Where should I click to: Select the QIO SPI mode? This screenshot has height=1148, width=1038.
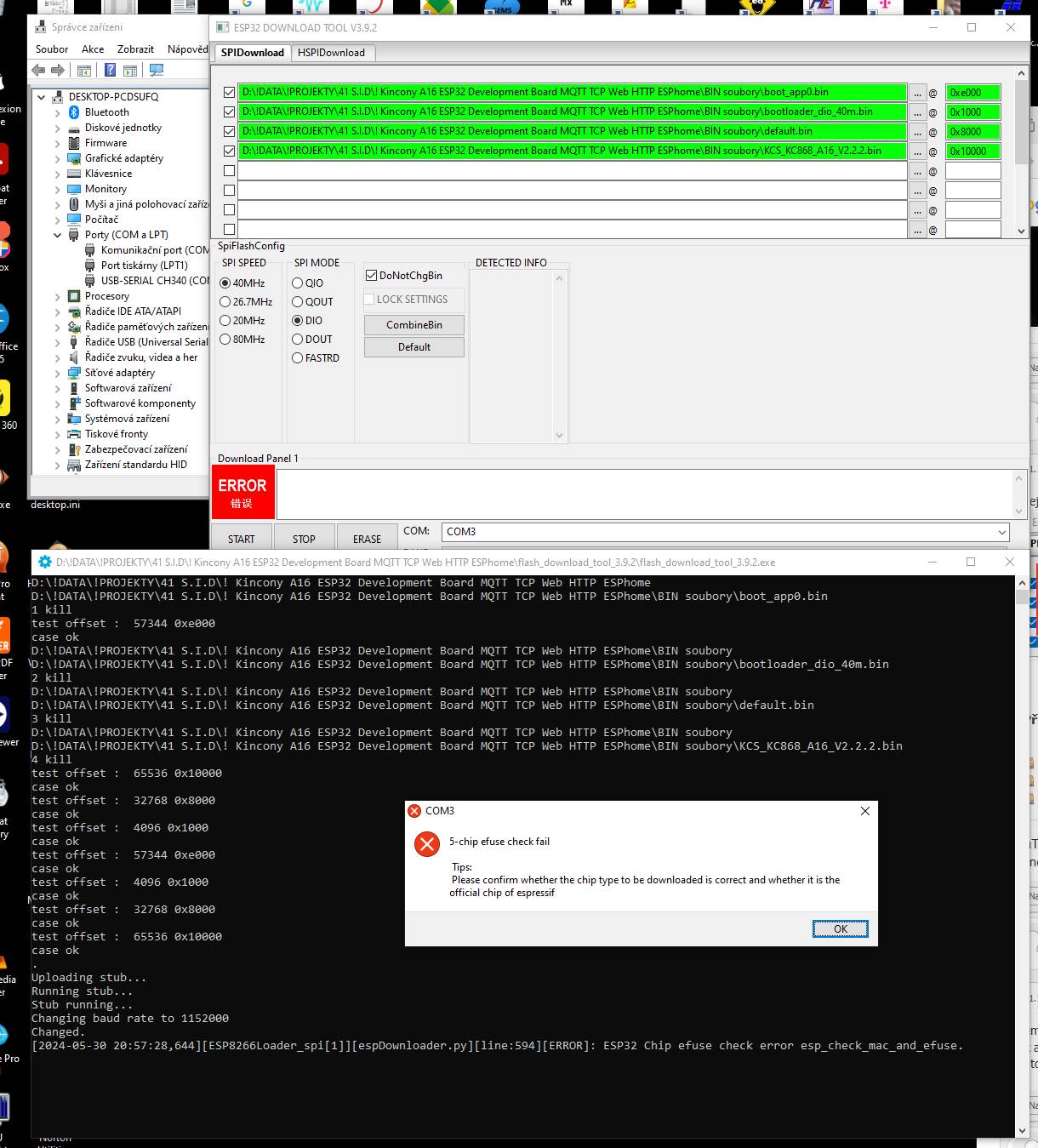[298, 283]
